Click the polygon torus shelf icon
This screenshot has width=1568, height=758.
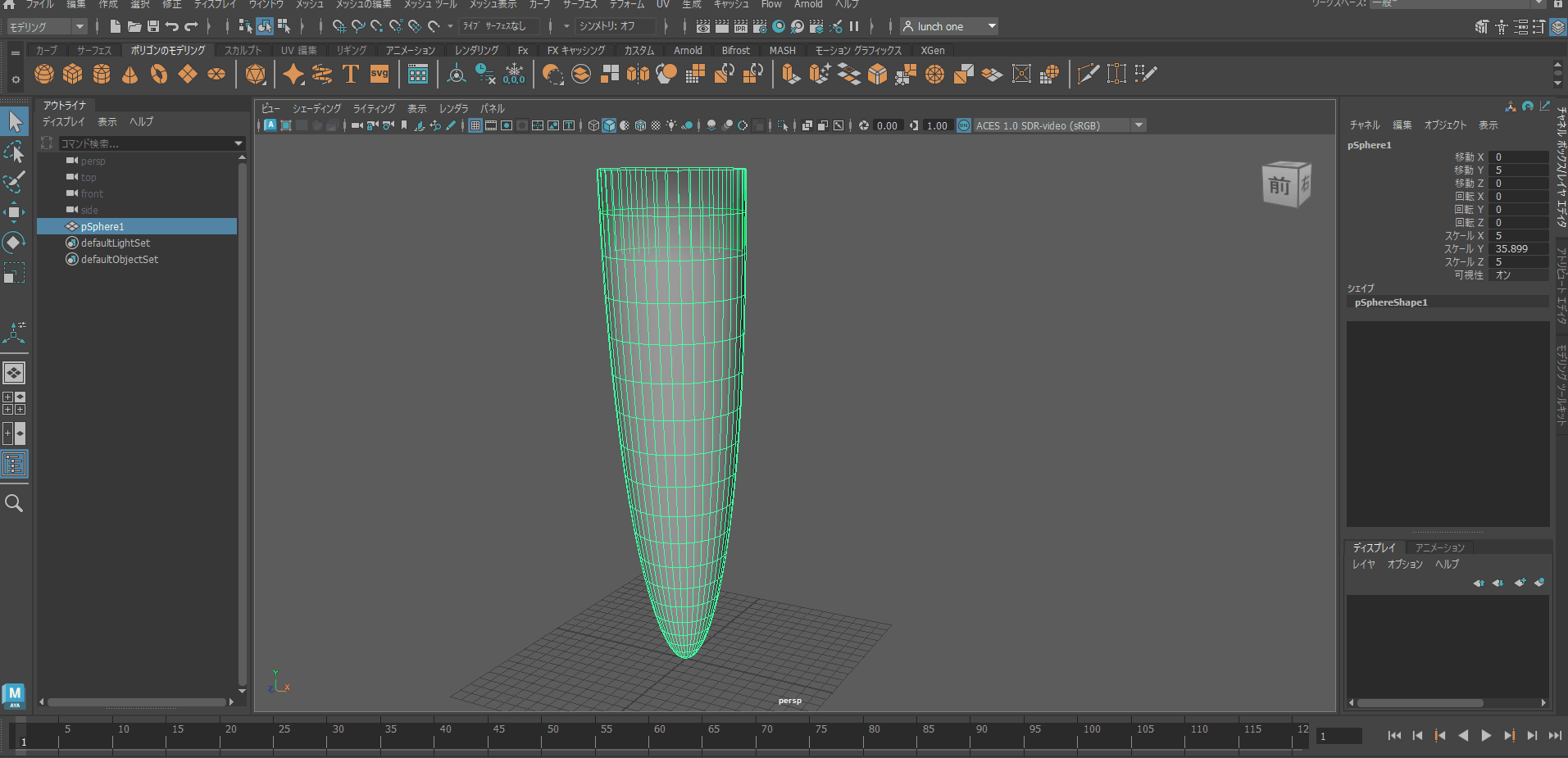click(159, 75)
